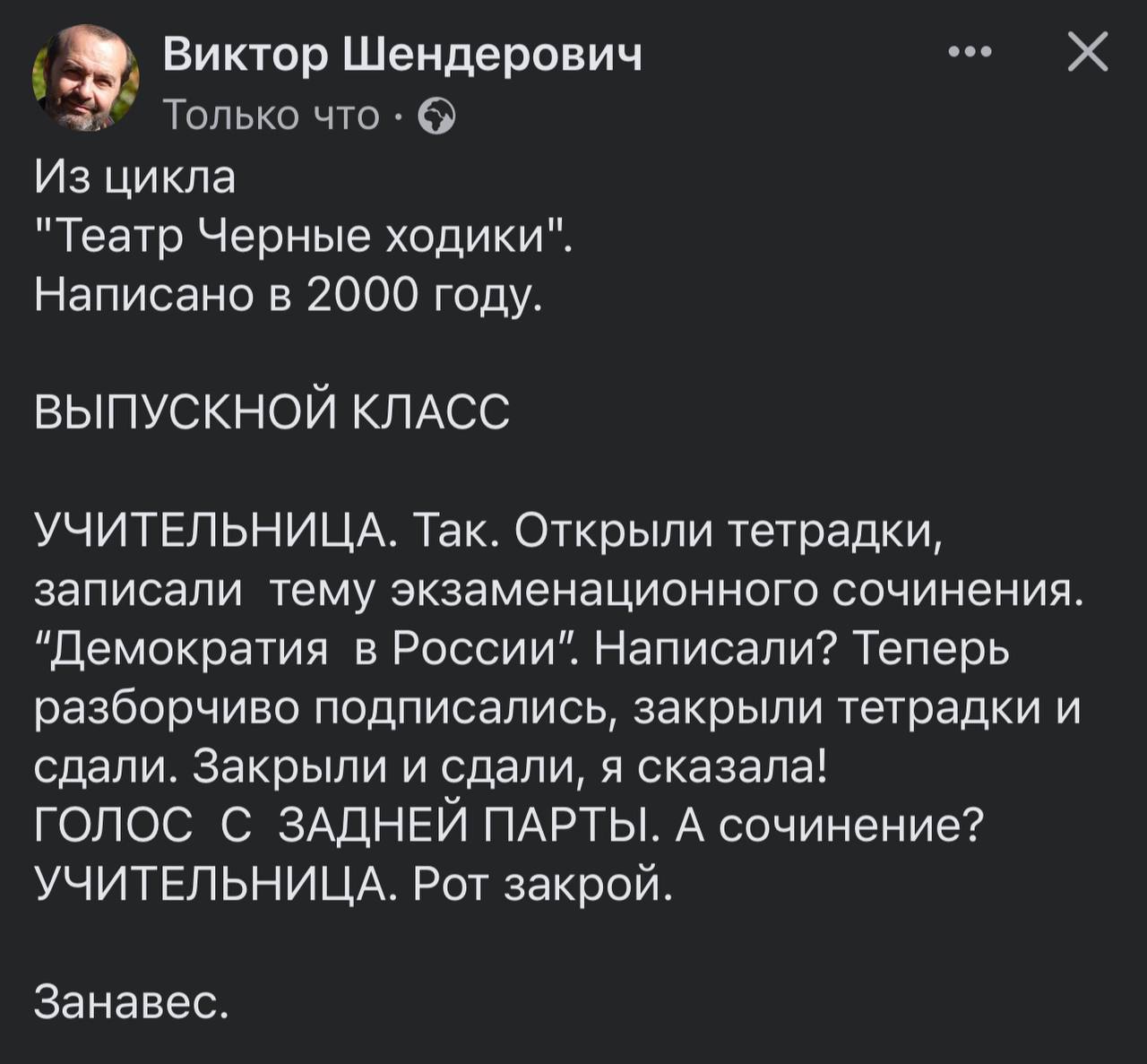The width and height of the screenshot is (1147, 1064).
Task: Click the line starting 'разборчиво подписались'
Action: tap(557, 709)
